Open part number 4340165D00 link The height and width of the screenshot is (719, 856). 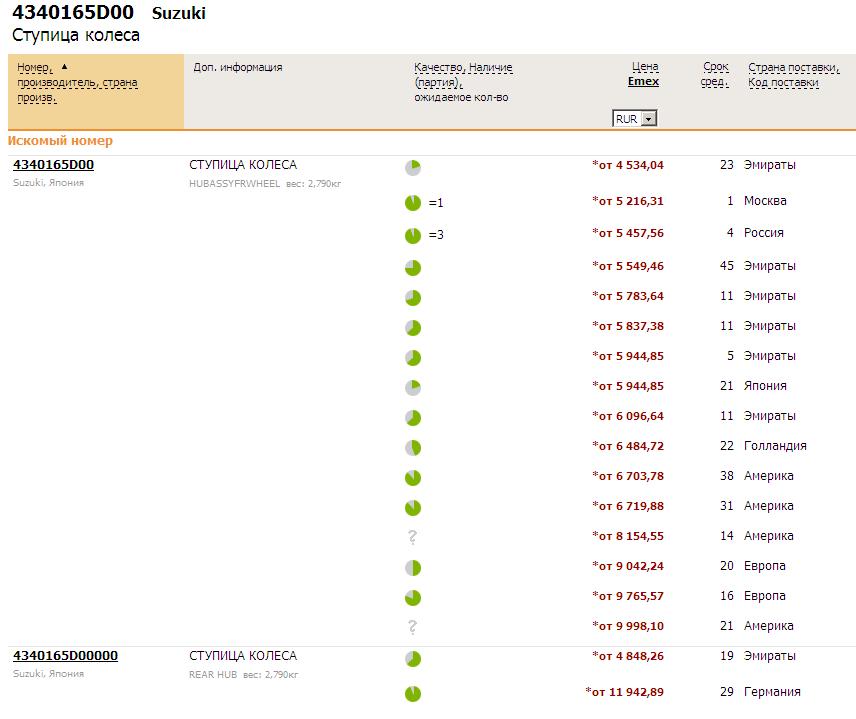(x=53, y=165)
